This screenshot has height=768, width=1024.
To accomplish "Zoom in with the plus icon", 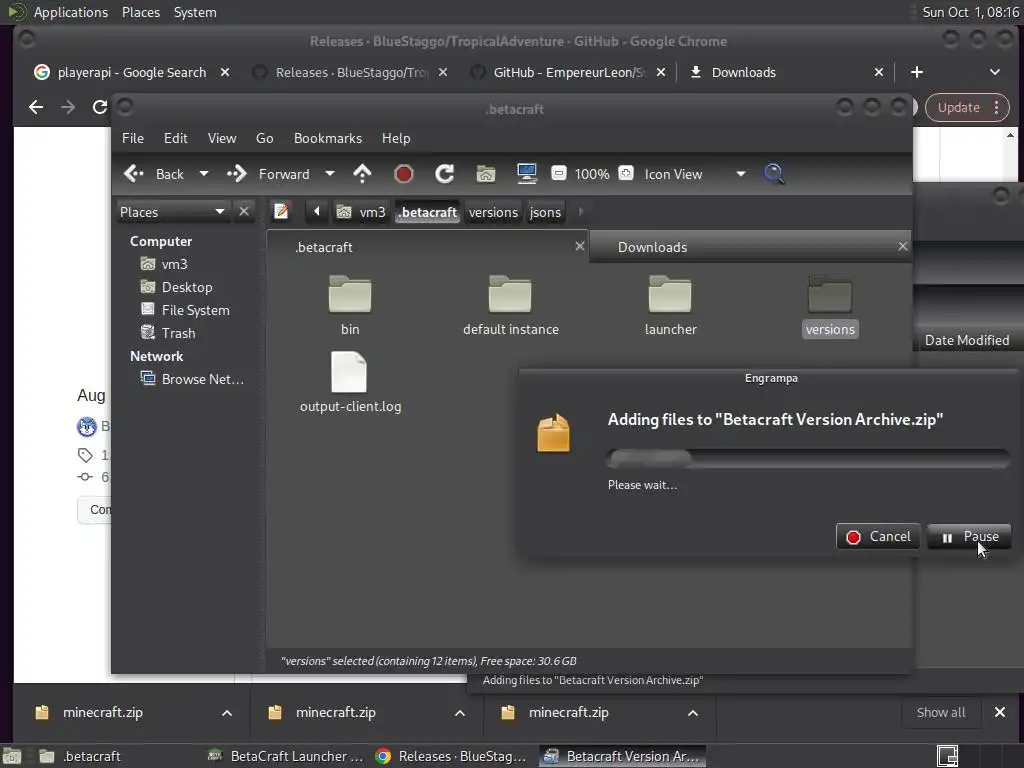I will click(626, 173).
